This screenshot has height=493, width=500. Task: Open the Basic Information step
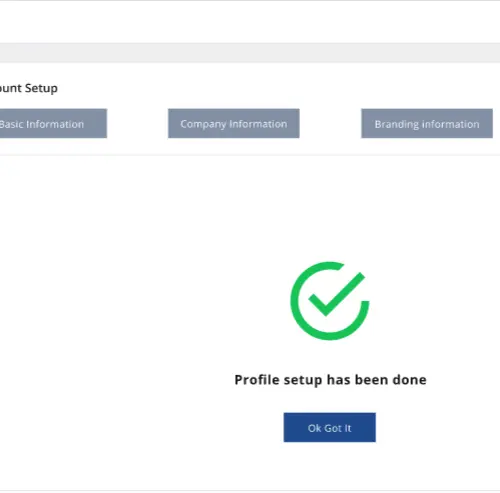click(x=53, y=123)
